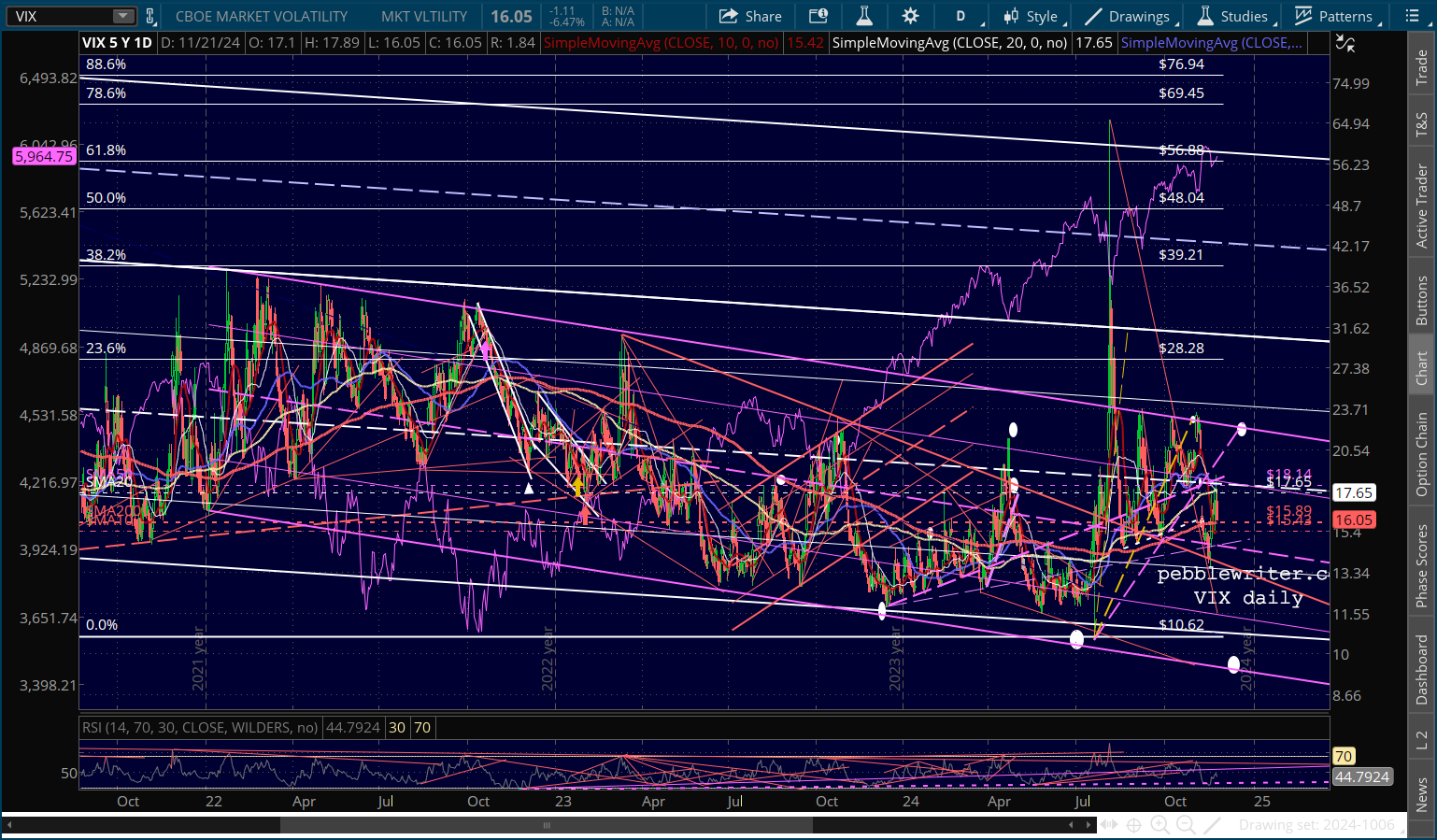Open the D timeframe dropdown
The image size is (1437, 840).
pos(960,16)
